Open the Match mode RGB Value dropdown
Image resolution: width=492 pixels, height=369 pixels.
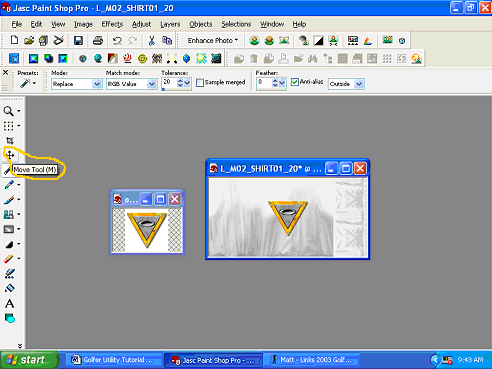(x=131, y=84)
